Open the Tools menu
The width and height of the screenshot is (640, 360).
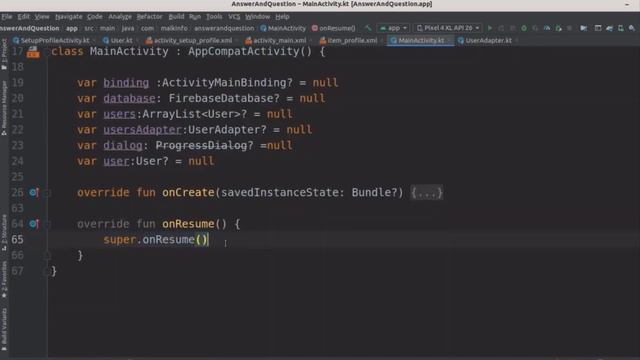tap(214, 17)
